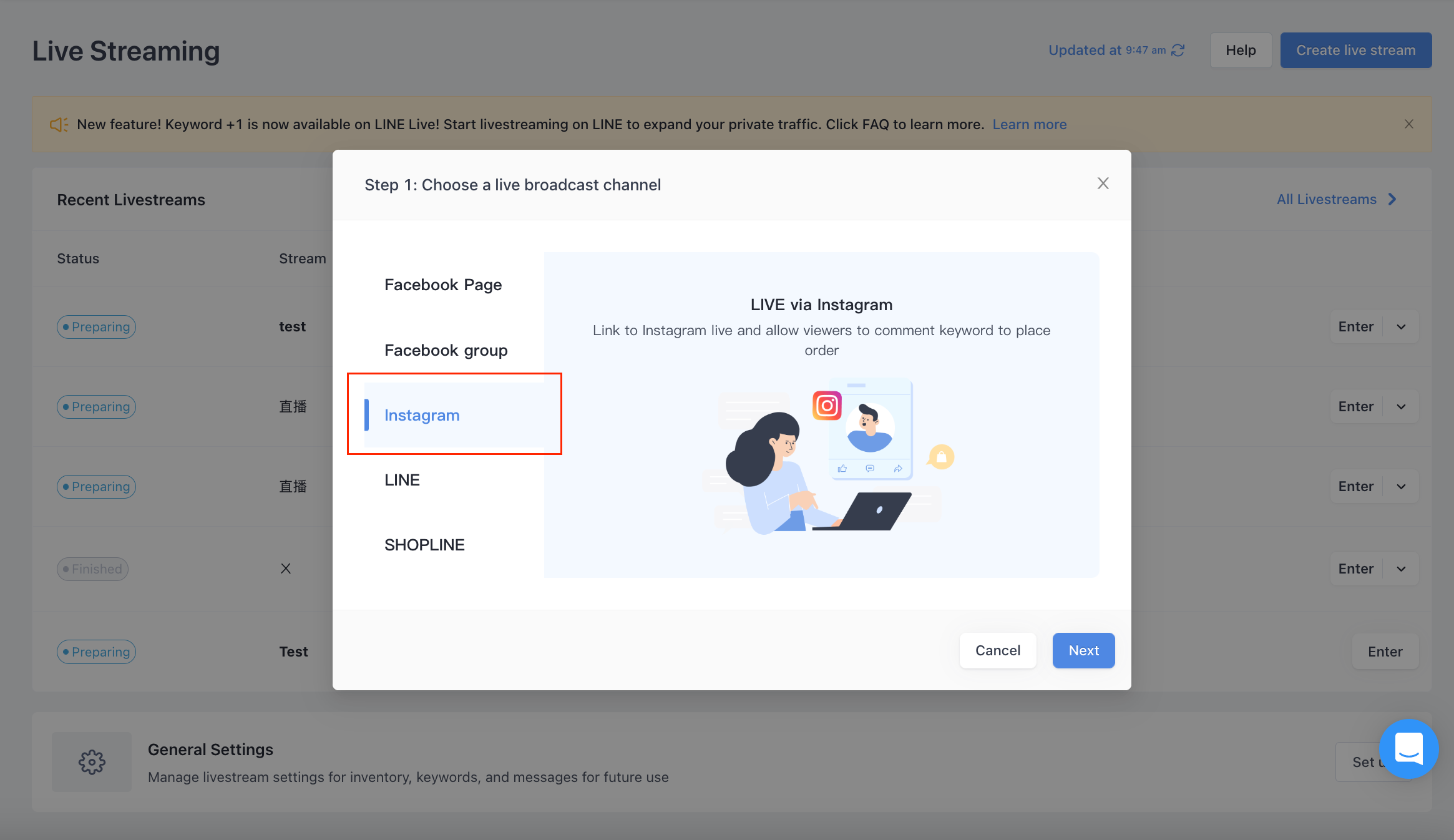The height and width of the screenshot is (840, 1454).
Task: Expand the dropdown for the test livestream
Action: click(x=1402, y=326)
